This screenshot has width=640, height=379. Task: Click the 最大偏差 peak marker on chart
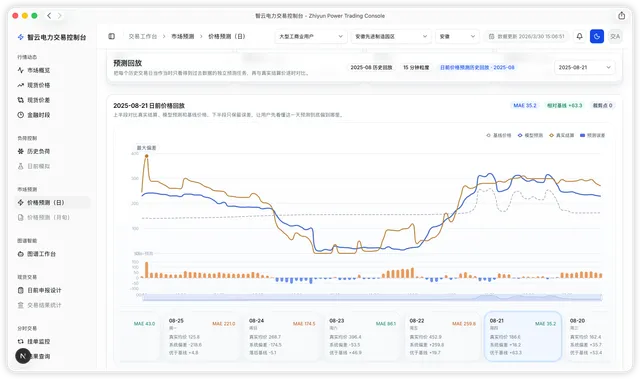147,156
